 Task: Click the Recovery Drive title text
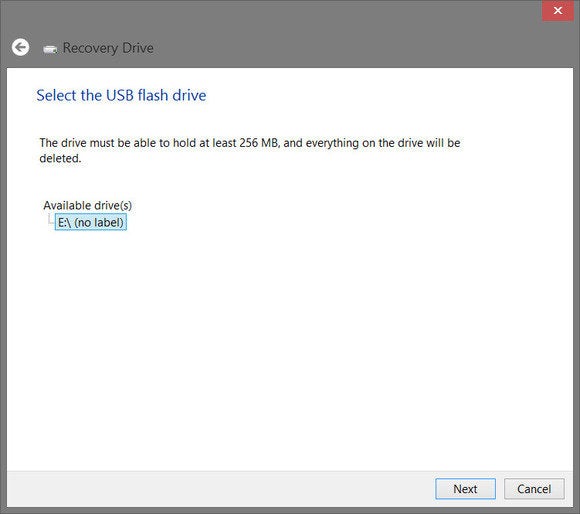[x=108, y=48]
